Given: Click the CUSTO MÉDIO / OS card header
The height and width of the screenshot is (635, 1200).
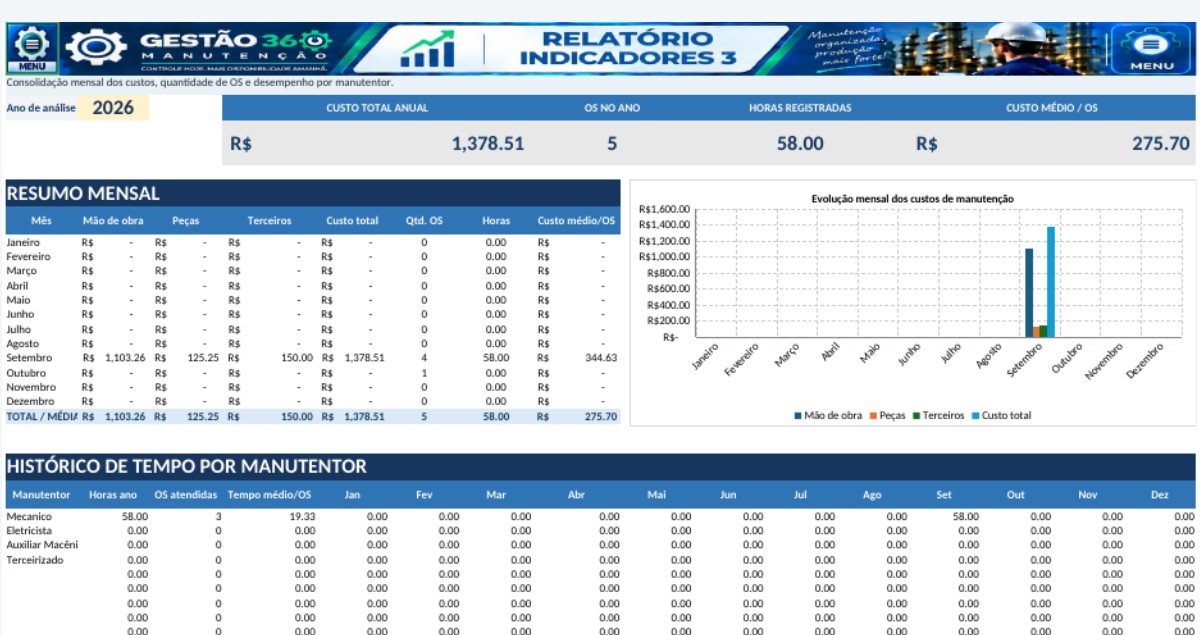Looking at the screenshot, I should [1051, 108].
